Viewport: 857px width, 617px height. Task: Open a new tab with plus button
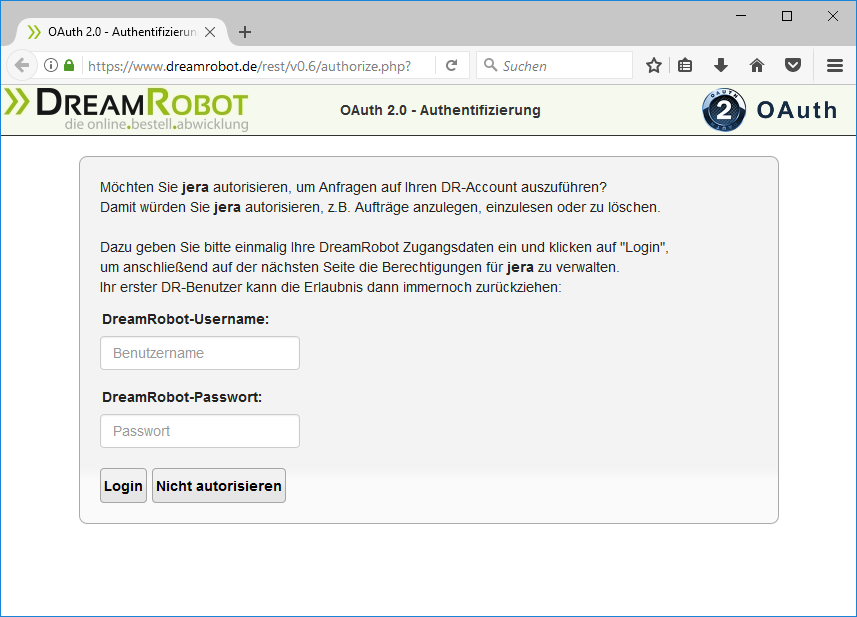coord(245,32)
